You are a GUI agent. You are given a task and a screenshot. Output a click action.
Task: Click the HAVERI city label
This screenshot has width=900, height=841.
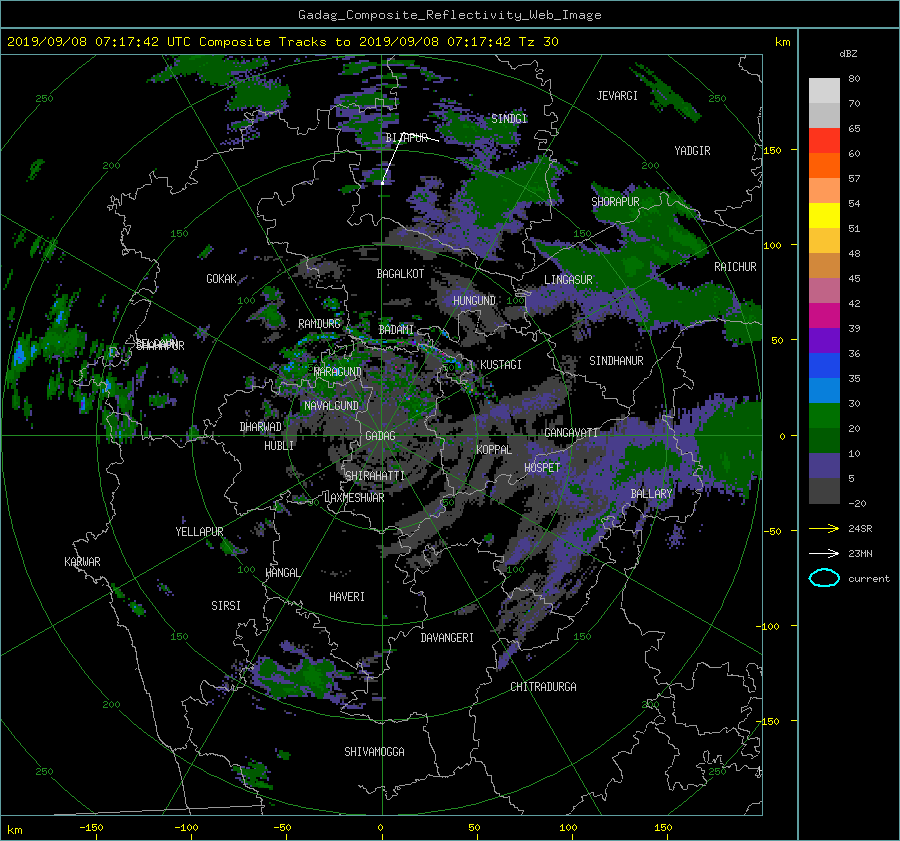(x=347, y=597)
